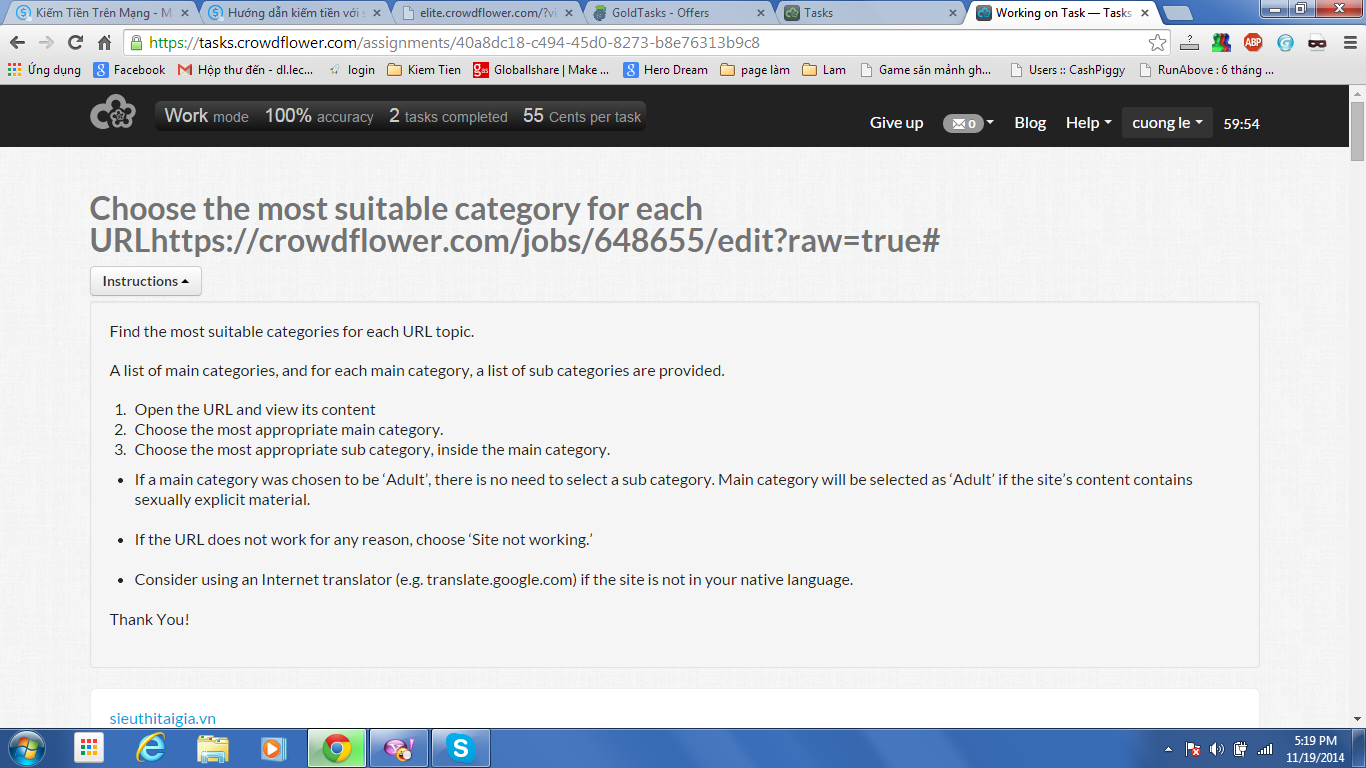
Task: Click the power plug battery tray icon
Action: point(1241,749)
